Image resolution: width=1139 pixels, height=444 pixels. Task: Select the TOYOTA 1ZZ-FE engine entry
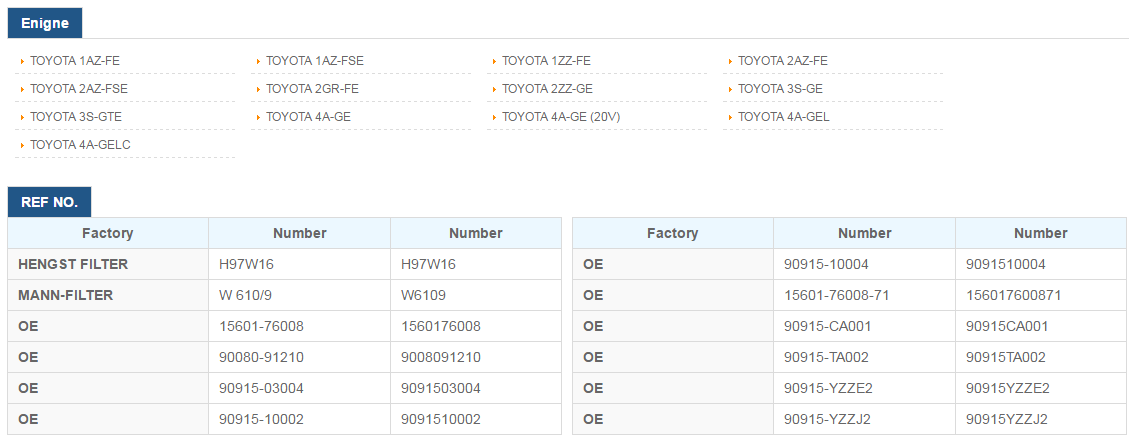click(546, 61)
